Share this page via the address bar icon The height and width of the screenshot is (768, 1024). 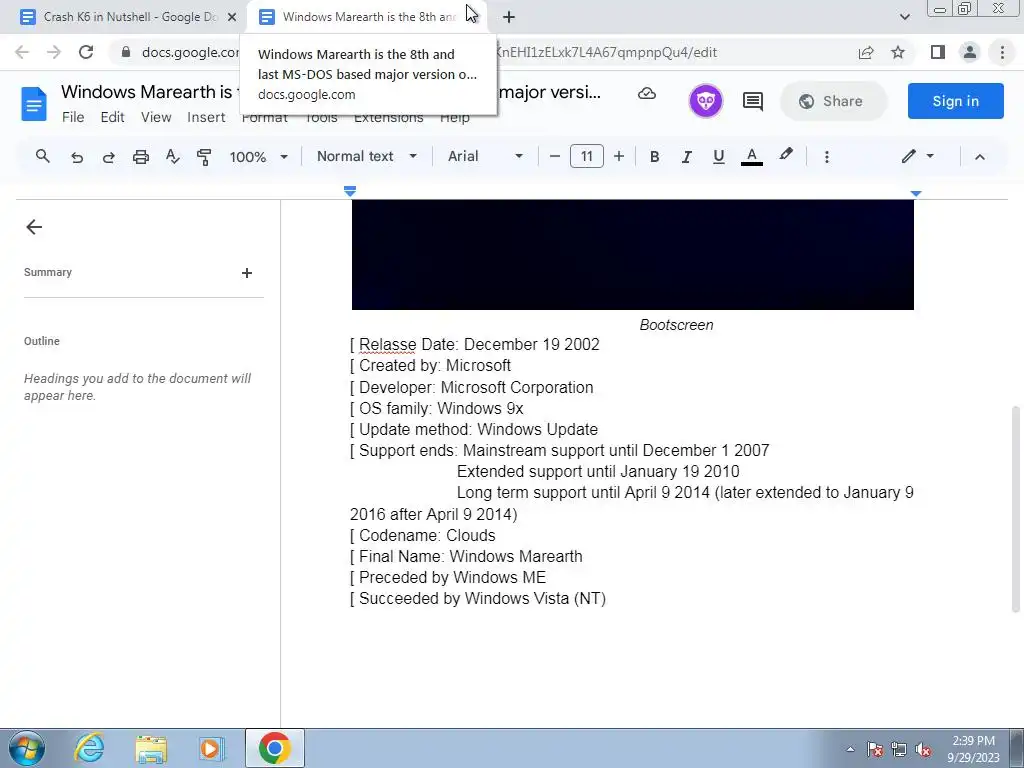[866, 52]
